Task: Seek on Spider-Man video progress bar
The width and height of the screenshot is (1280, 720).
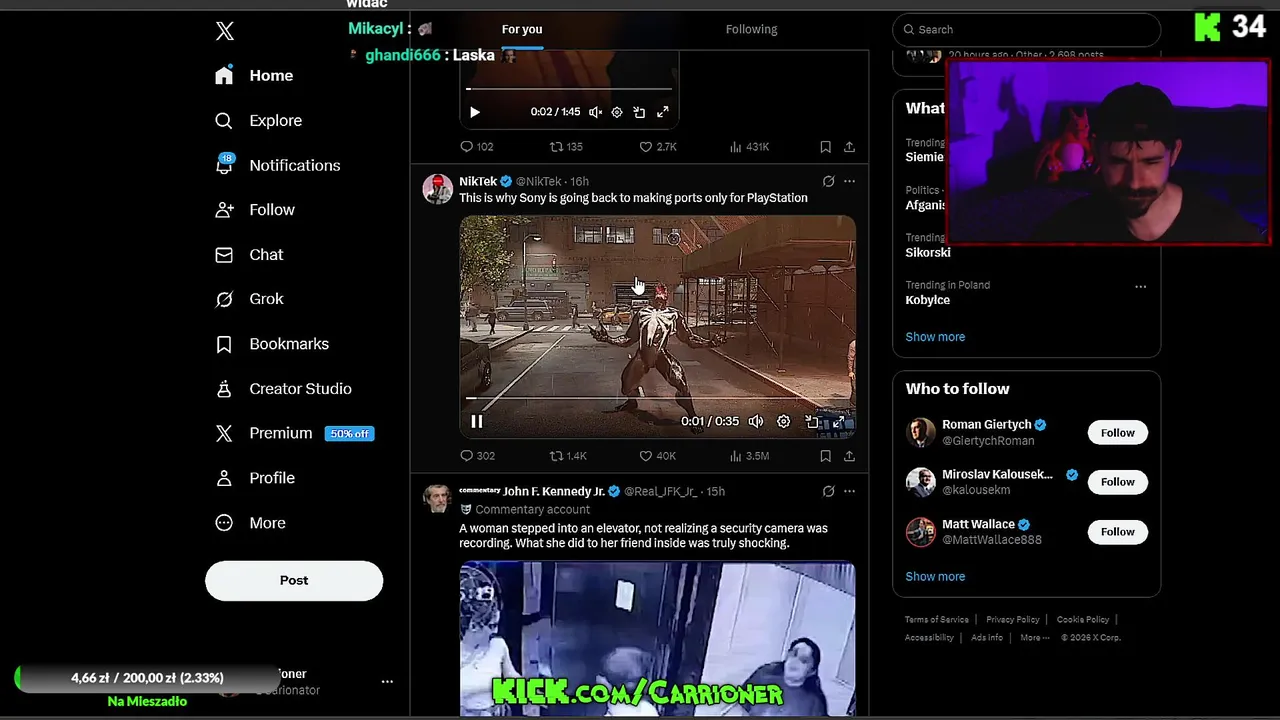Action: tap(657, 398)
